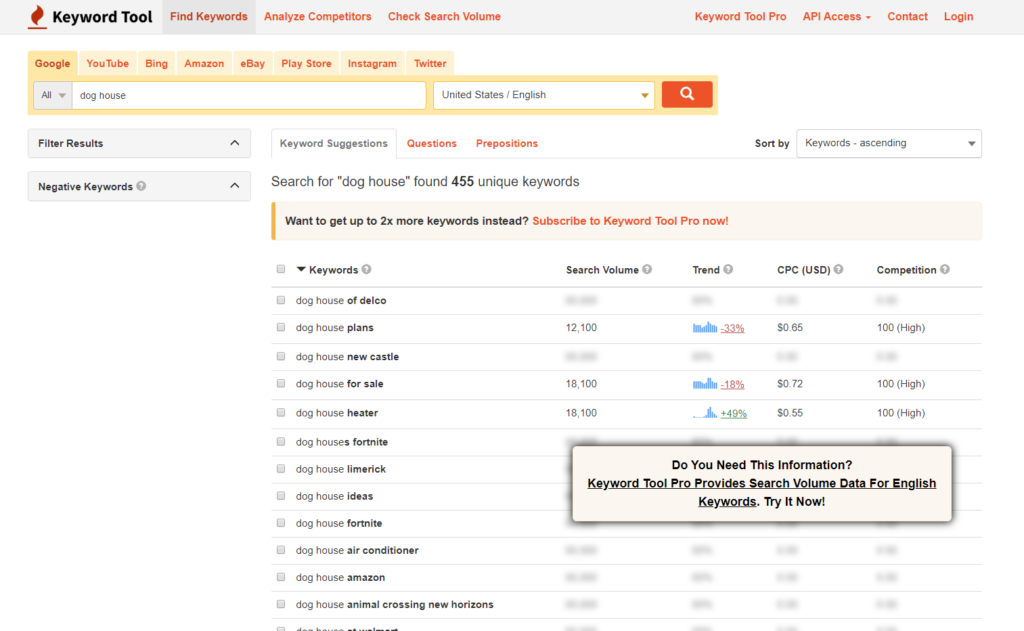
Task: Toggle the Keywords column sort arrow
Action: (301, 269)
